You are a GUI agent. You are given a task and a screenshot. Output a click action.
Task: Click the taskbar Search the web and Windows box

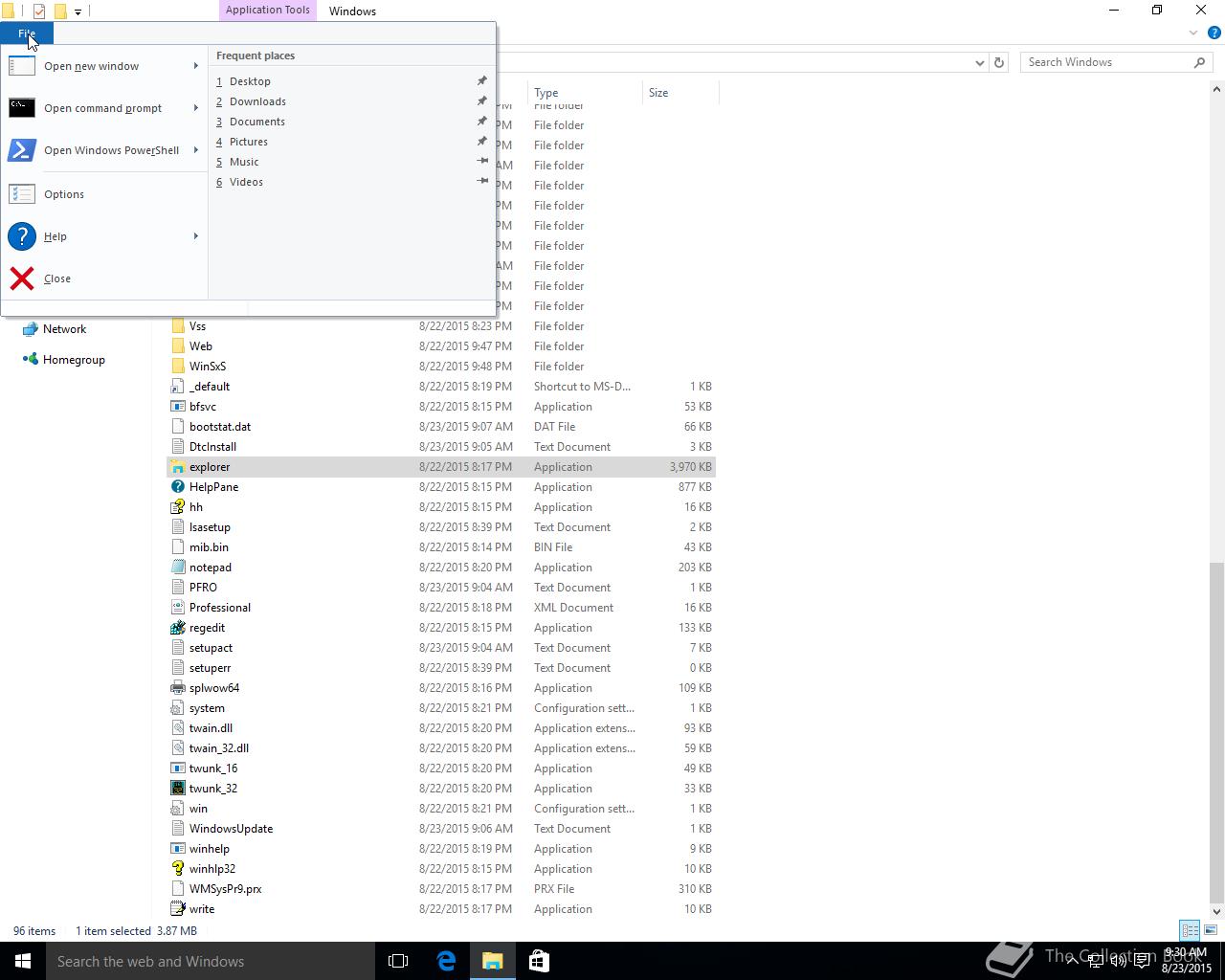[x=211, y=961]
